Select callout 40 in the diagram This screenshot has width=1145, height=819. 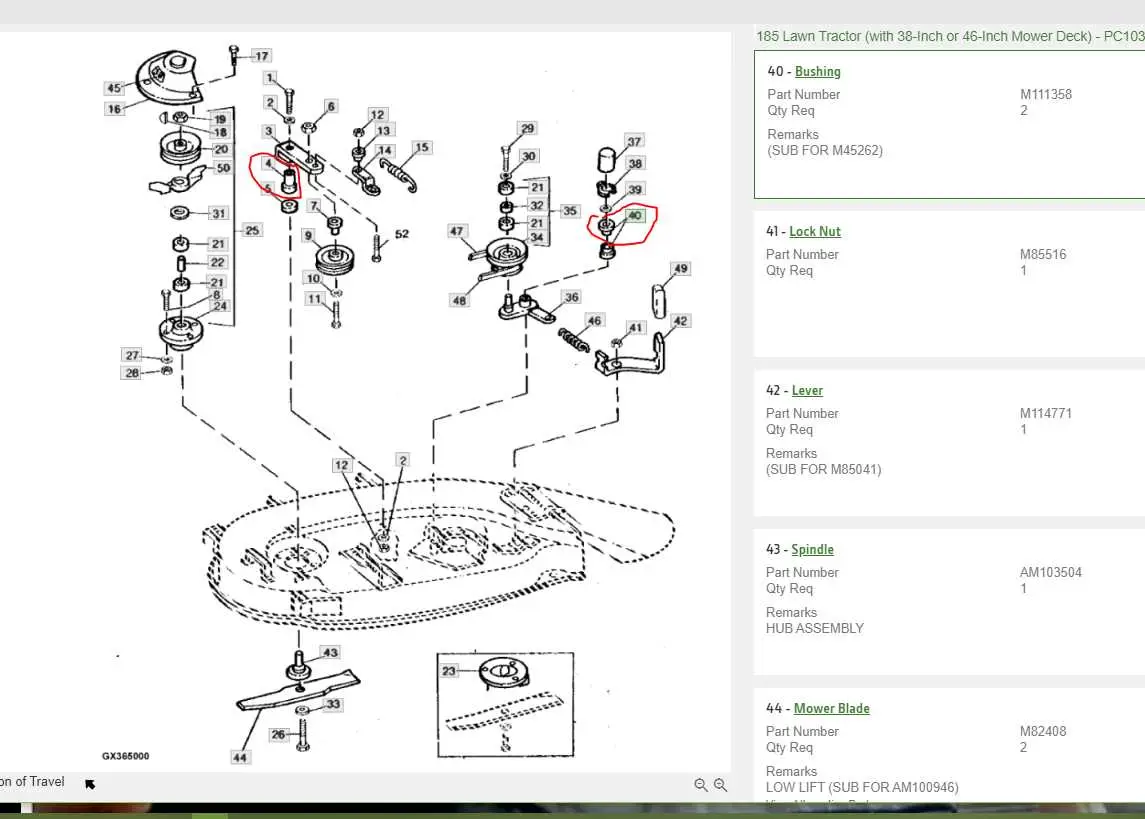click(635, 215)
